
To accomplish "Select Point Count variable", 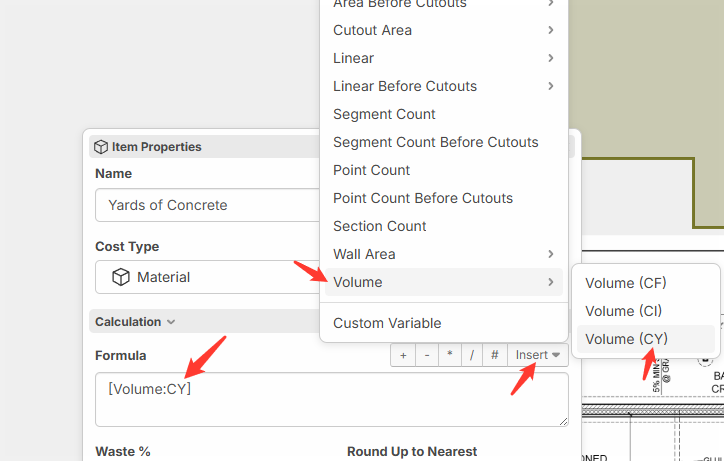I will tap(443, 170).
